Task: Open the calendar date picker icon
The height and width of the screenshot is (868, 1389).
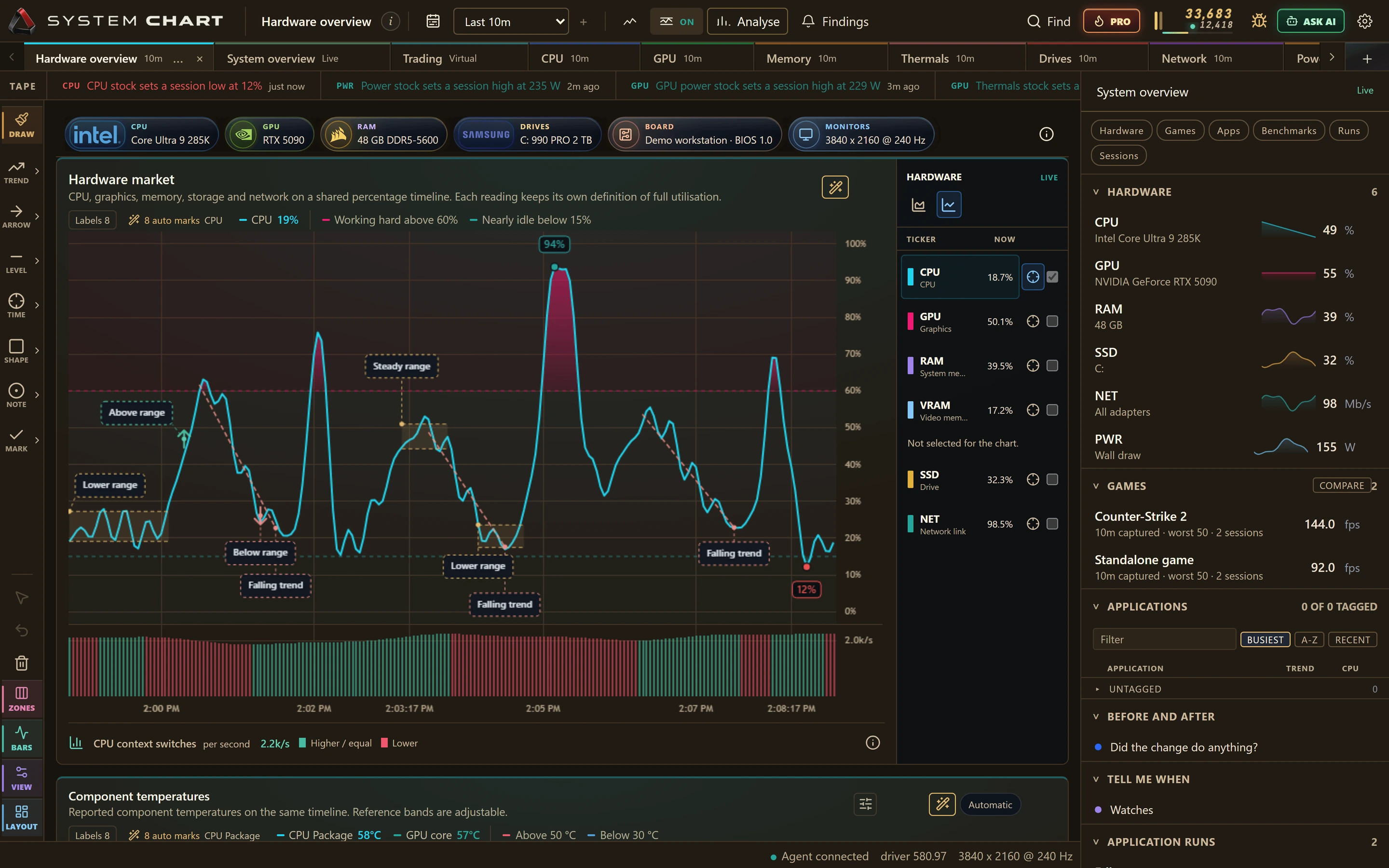Action: click(x=433, y=21)
